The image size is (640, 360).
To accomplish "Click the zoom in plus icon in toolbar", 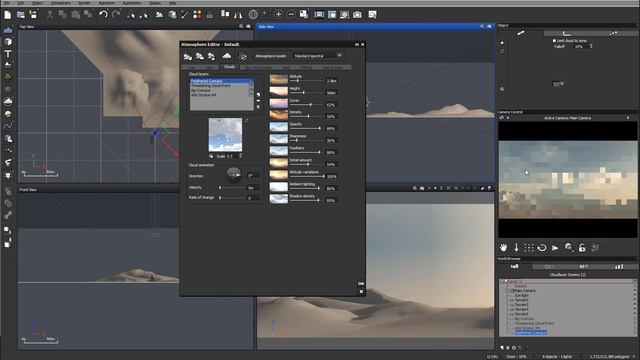I will click(x=278, y=15).
